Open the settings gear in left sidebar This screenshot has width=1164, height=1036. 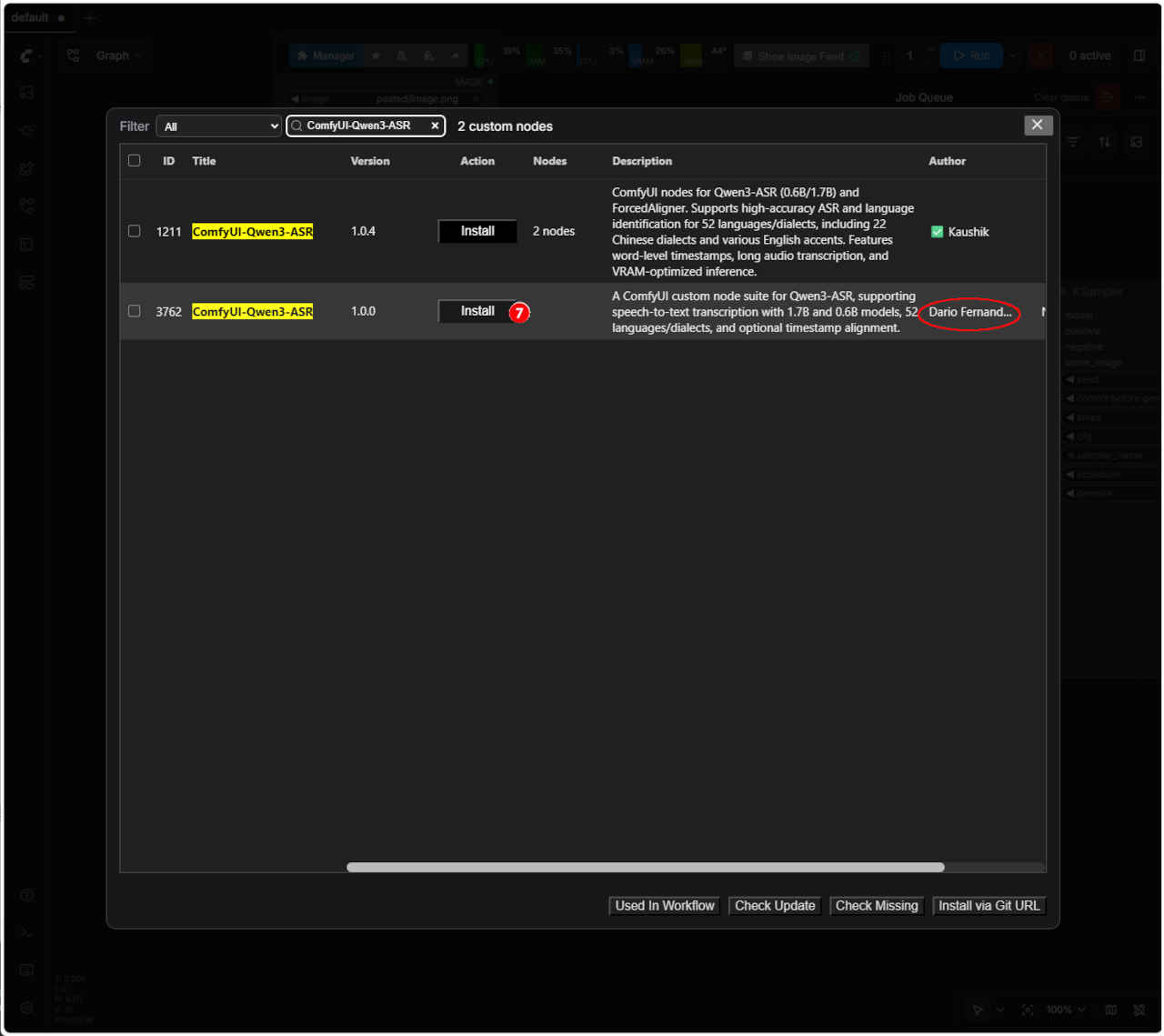(27, 1008)
